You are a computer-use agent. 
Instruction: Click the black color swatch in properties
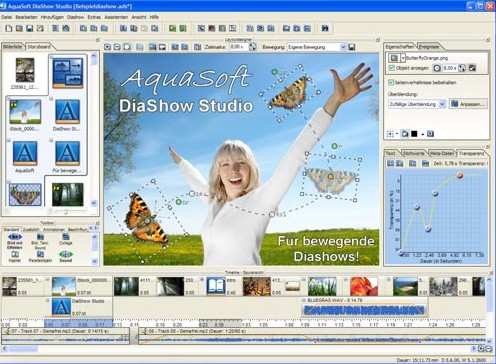click(414, 134)
